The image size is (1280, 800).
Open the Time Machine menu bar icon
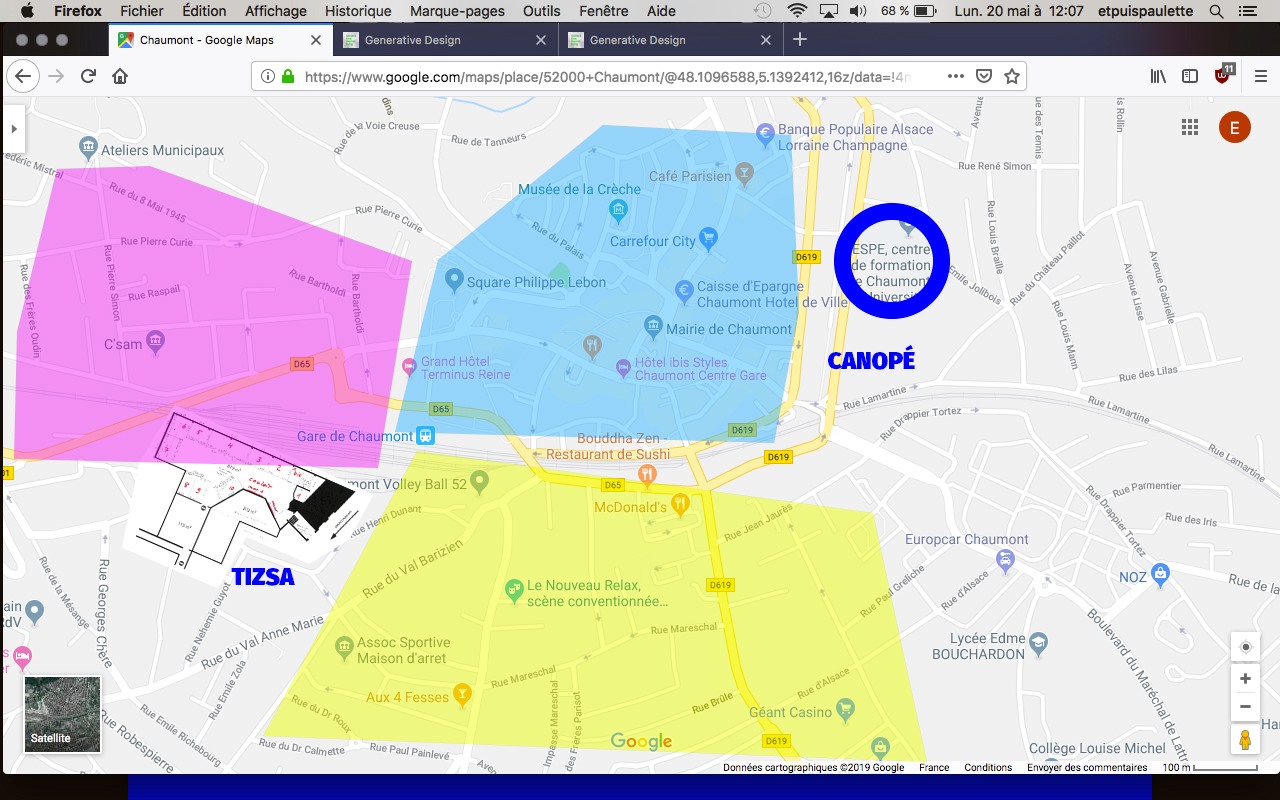pyautogui.click(x=763, y=11)
